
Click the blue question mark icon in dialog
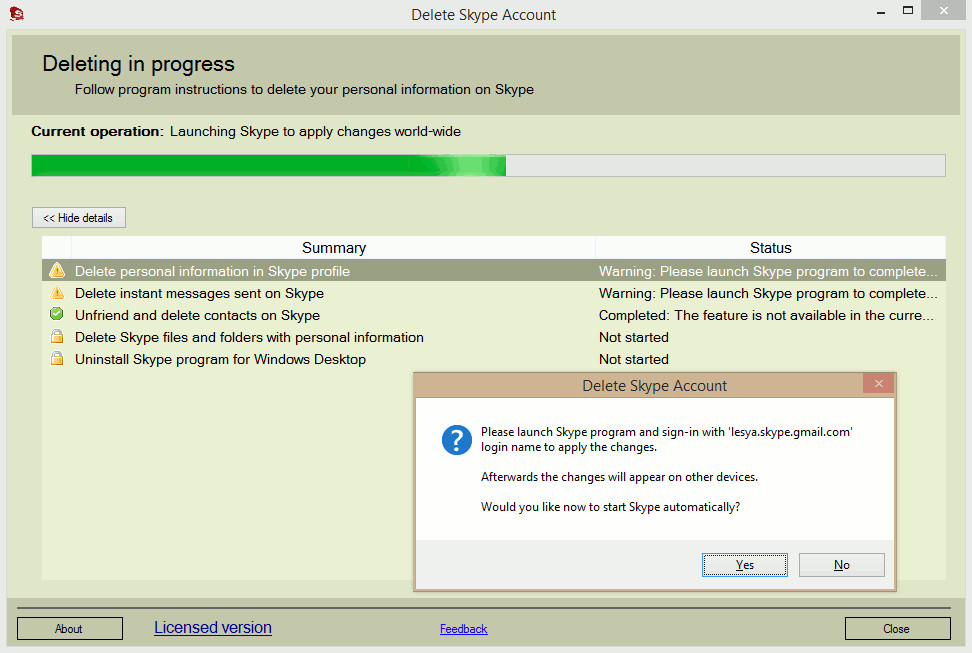tap(457, 440)
